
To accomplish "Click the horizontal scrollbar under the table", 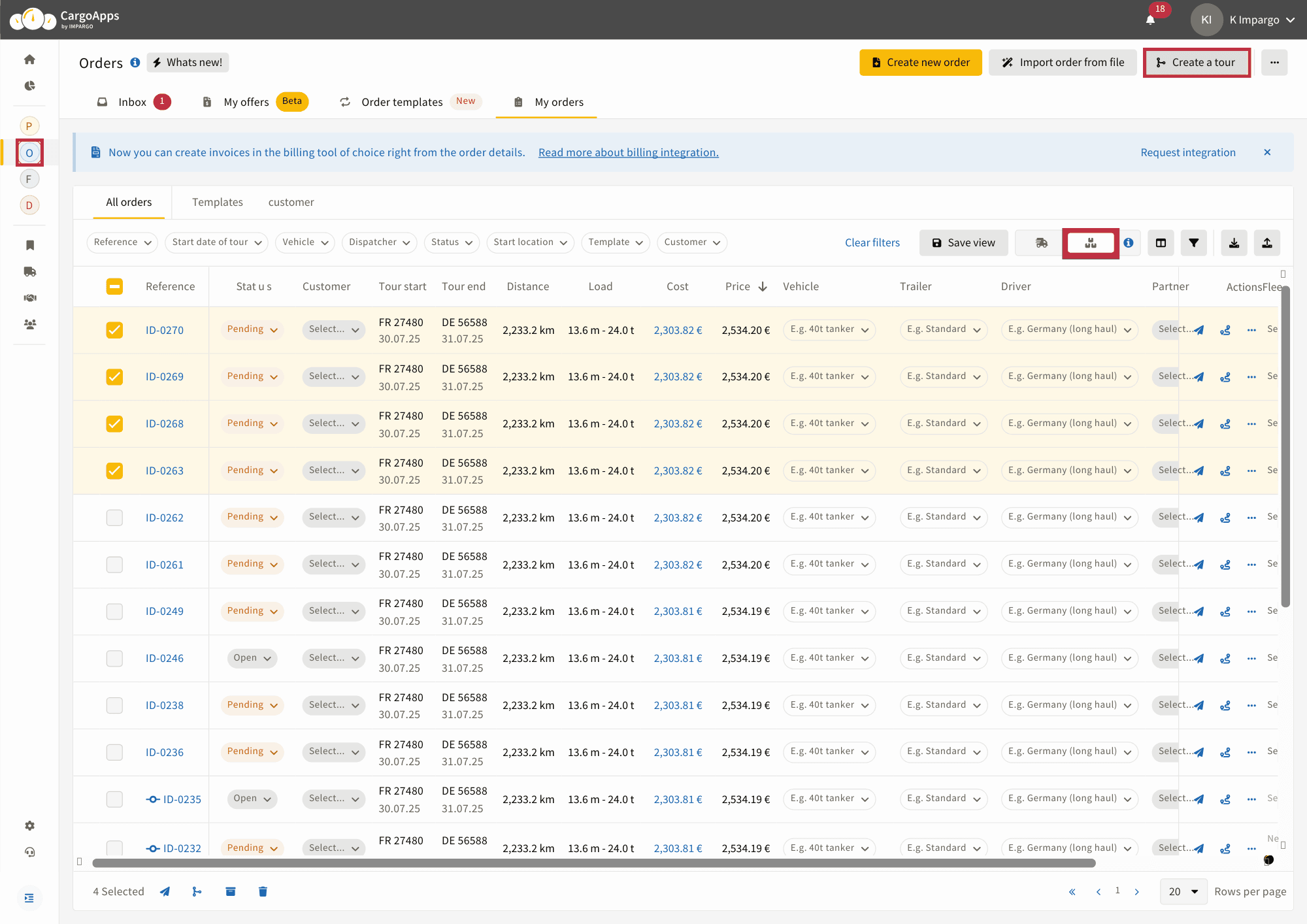I will [x=593, y=863].
